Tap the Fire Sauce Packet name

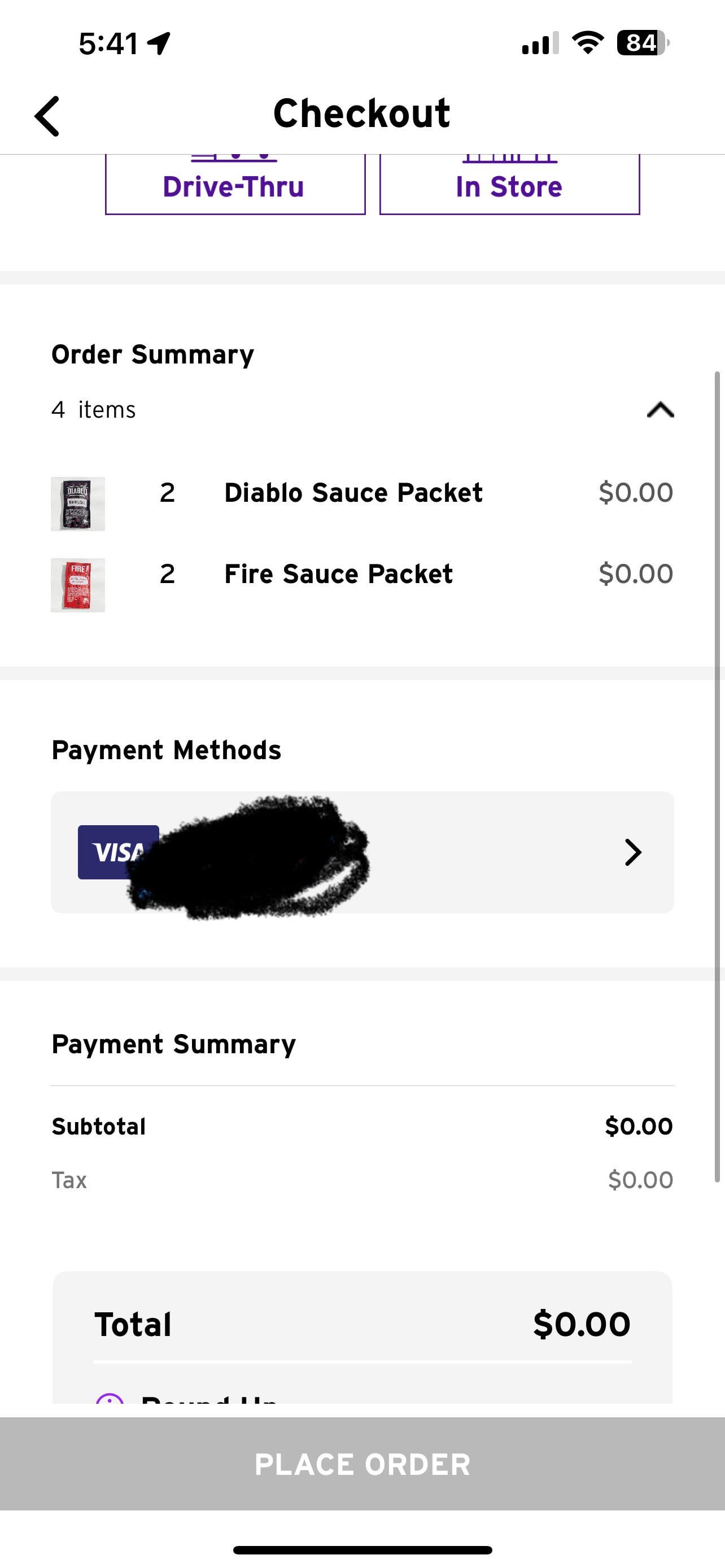tap(338, 574)
